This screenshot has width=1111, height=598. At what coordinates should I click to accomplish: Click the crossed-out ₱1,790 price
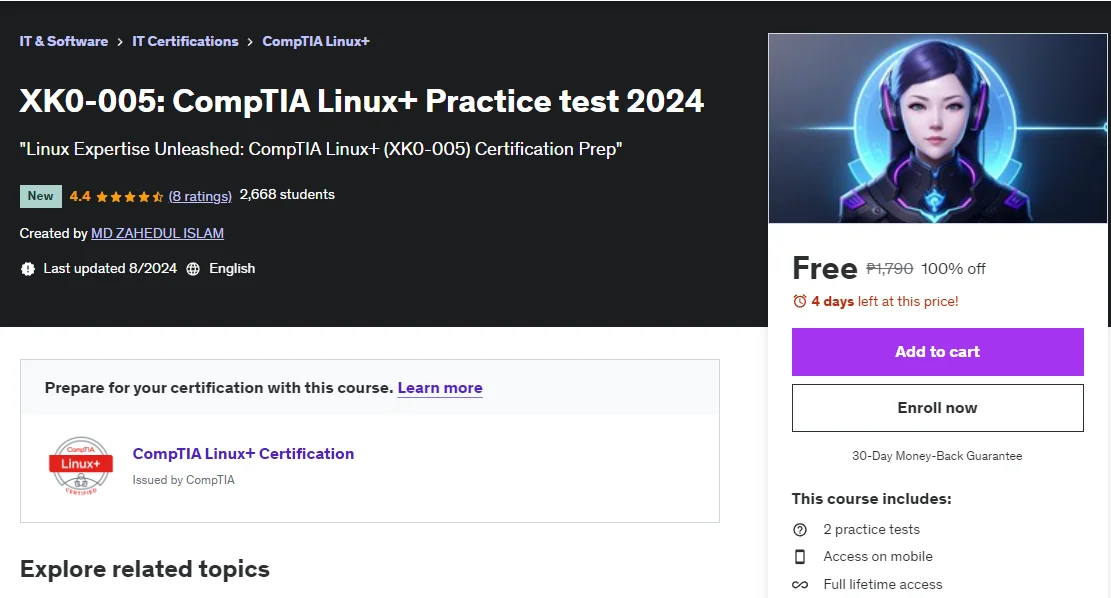tap(889, 269)
